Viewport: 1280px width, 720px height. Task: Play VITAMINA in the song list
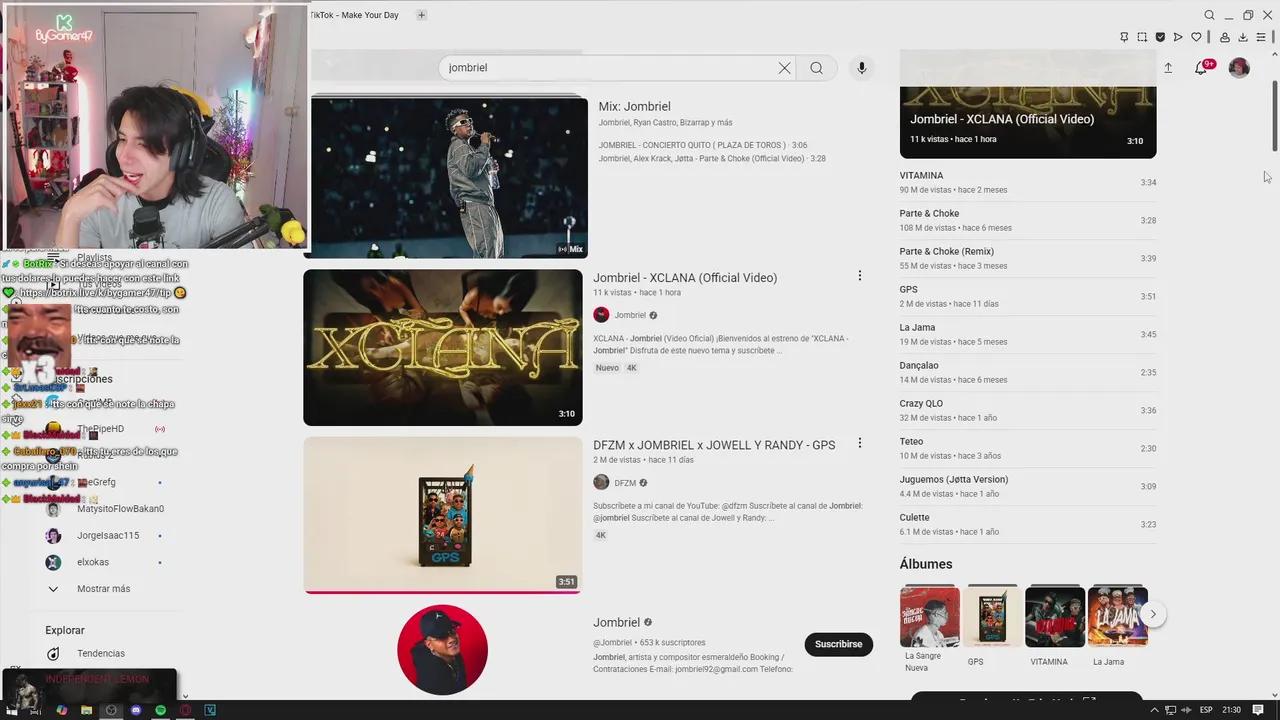pos(1028,182)
